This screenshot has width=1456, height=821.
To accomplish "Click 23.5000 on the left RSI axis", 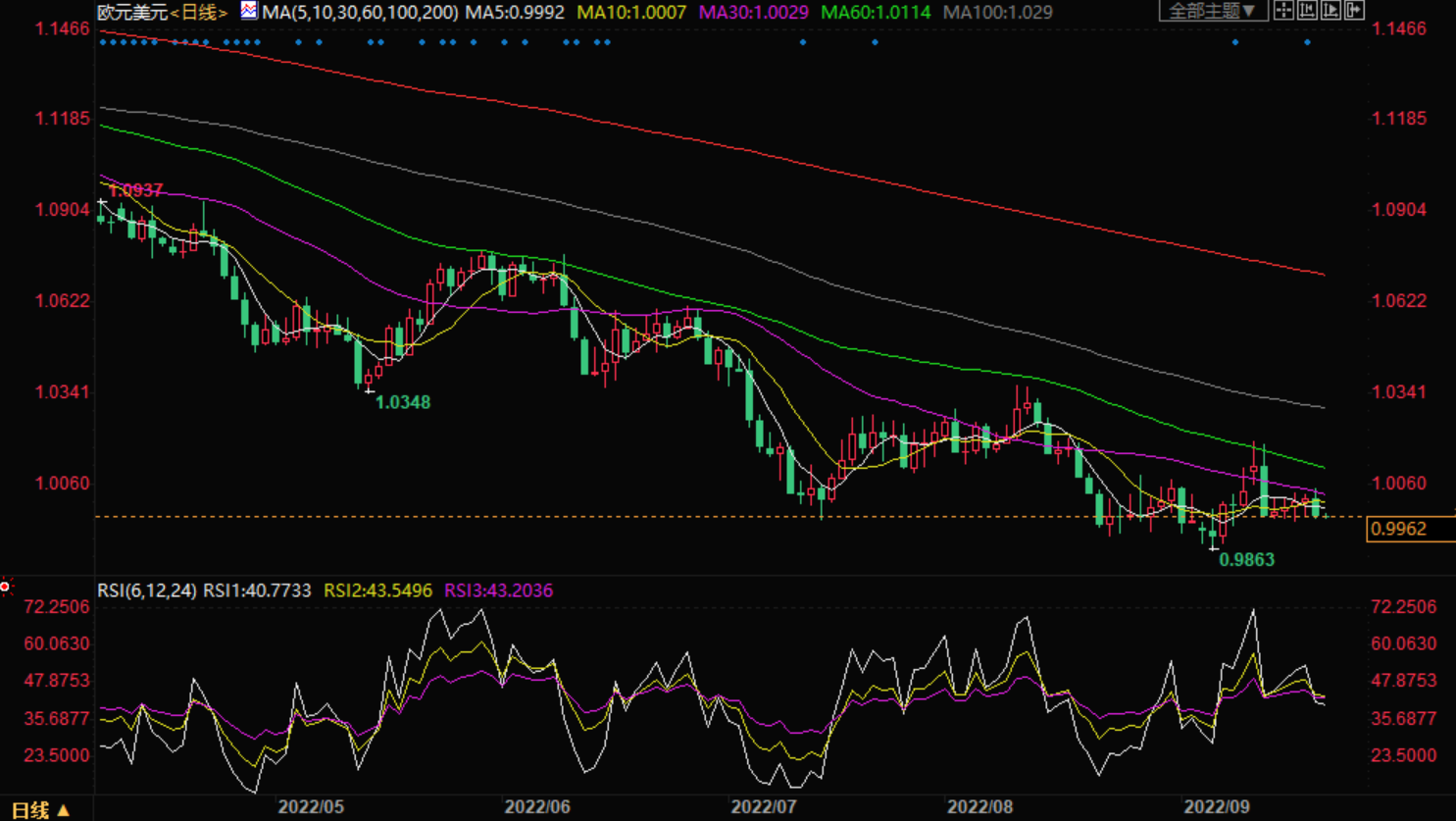I will 56,755.
